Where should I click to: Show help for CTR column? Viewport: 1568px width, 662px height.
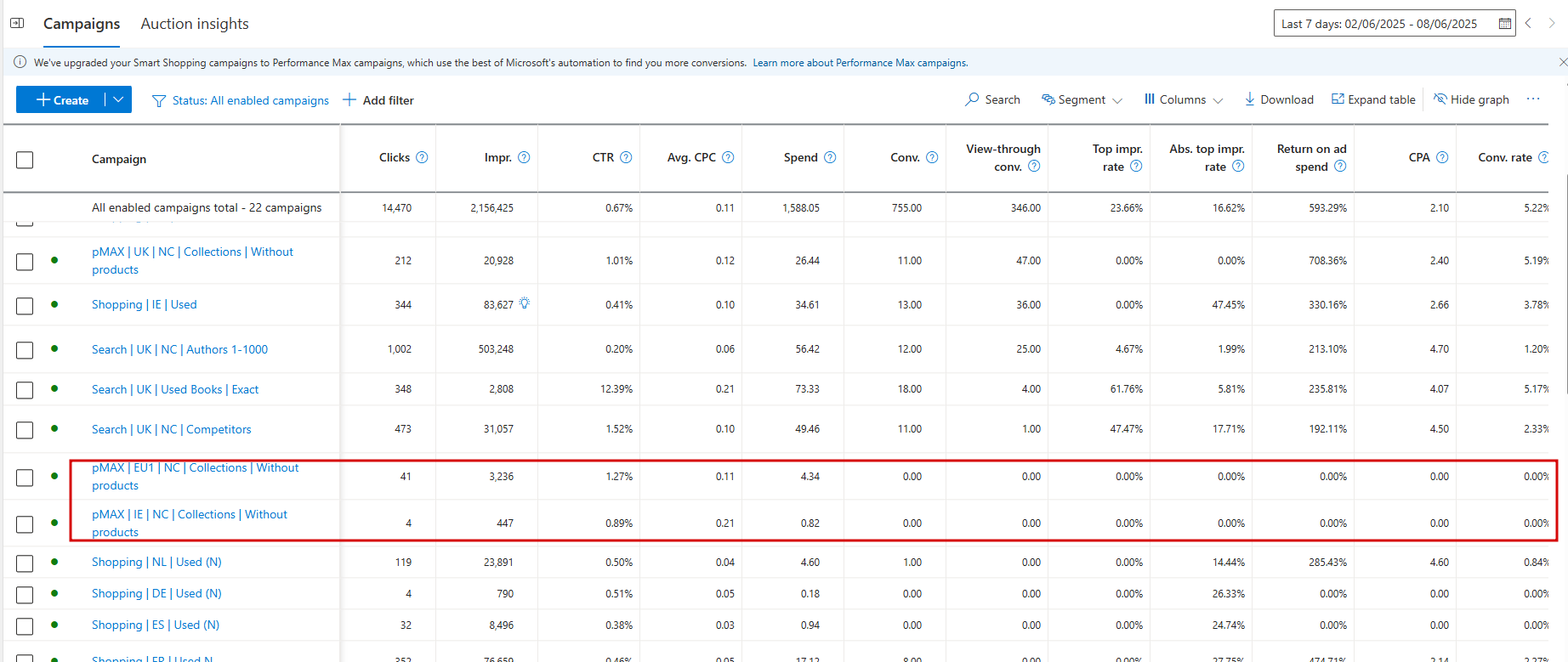pyautogui.click(x=626, y=157)
